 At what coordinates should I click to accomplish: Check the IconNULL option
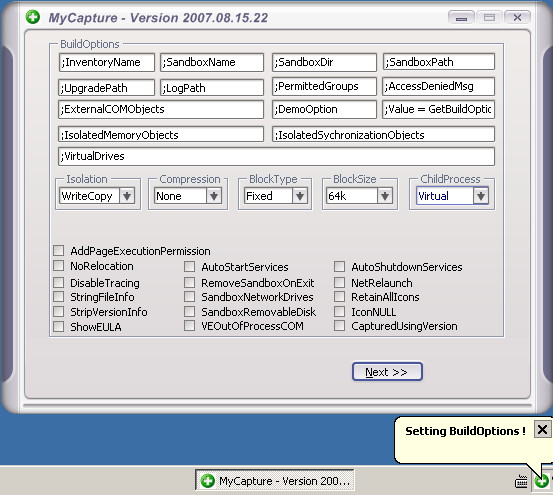coord(339,311)
